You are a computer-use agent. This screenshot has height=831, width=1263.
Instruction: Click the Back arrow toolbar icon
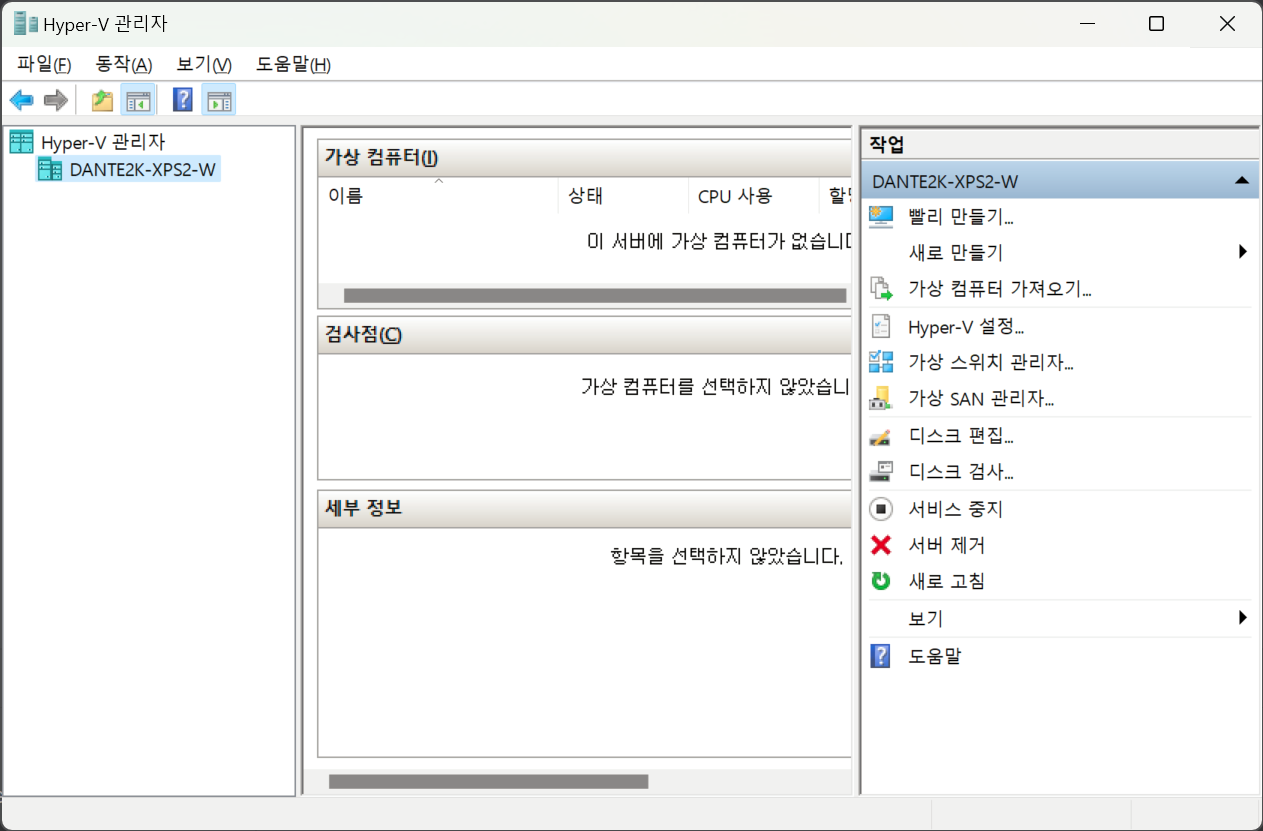(x=22, y=100)
